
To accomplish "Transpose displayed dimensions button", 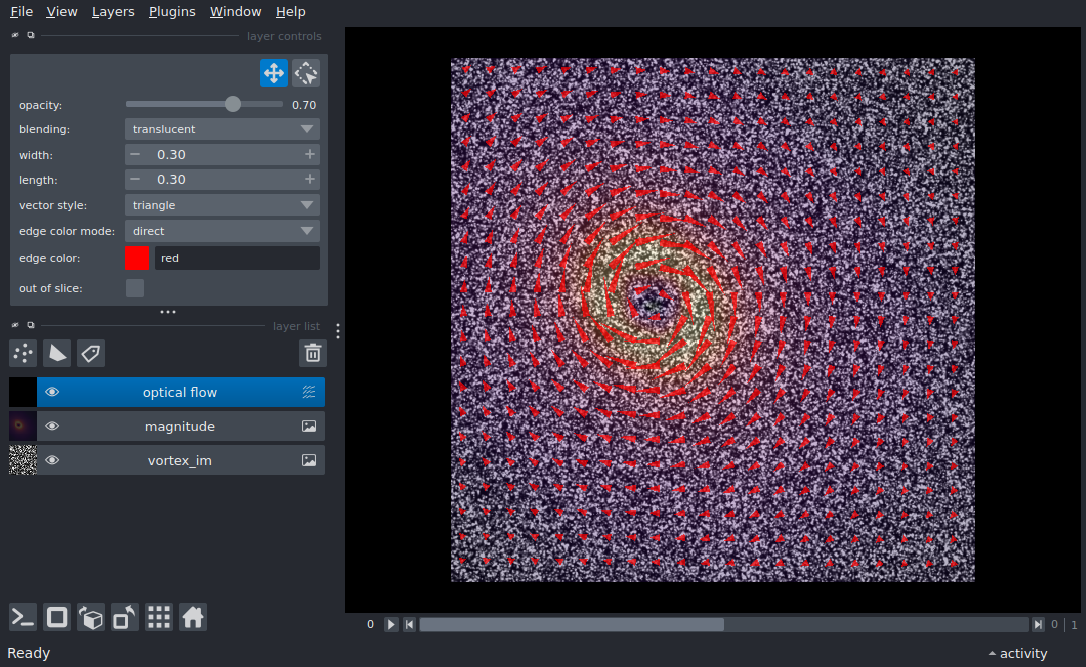I will (125, 617).
